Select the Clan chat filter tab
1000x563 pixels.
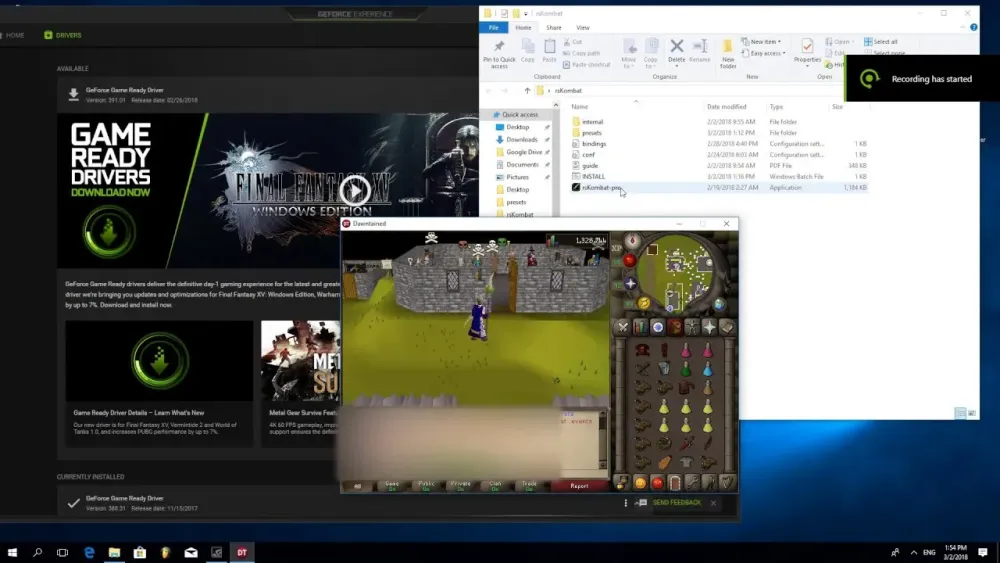pos(495,486)
